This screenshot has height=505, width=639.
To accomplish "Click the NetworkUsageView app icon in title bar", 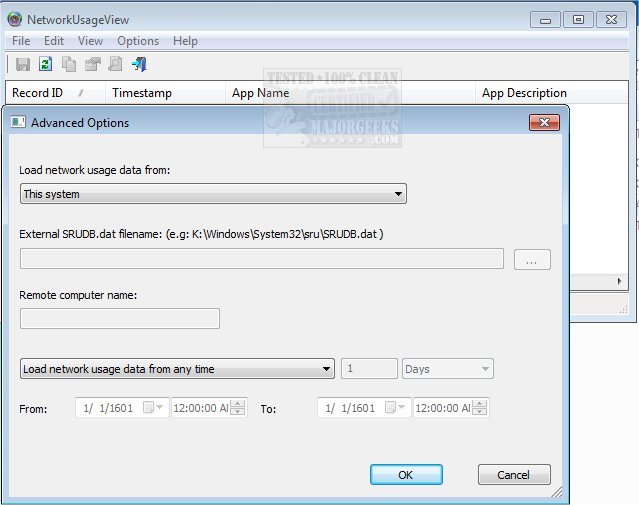I will (15, 19).
